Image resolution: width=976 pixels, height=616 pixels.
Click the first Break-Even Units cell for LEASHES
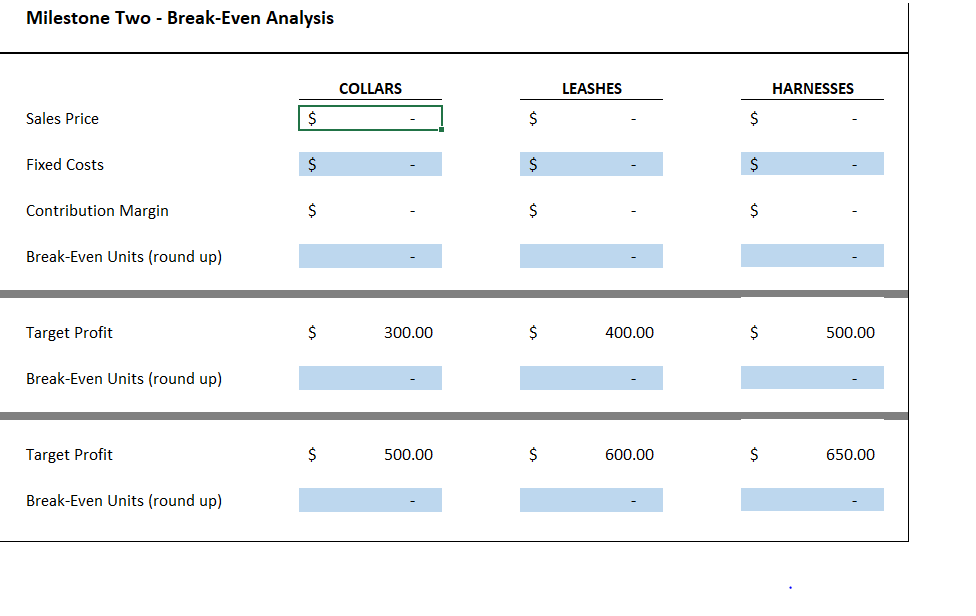[x=591, y=256]
